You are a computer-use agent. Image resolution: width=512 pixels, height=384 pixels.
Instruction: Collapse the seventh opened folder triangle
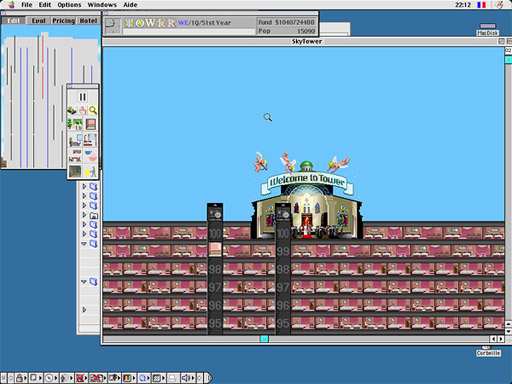point(84,244)
